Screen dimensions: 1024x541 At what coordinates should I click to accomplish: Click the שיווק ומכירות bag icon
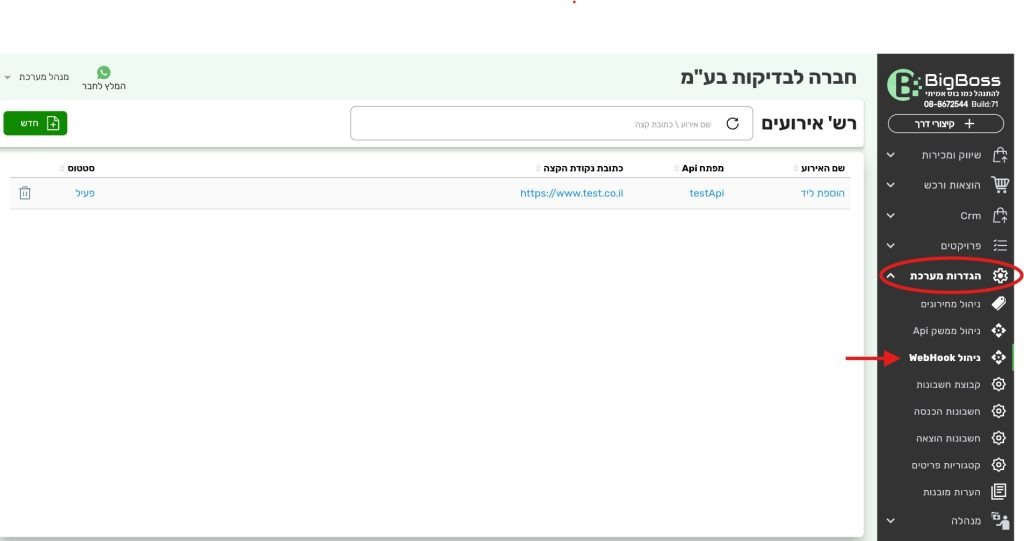click(x=999, y=155)
